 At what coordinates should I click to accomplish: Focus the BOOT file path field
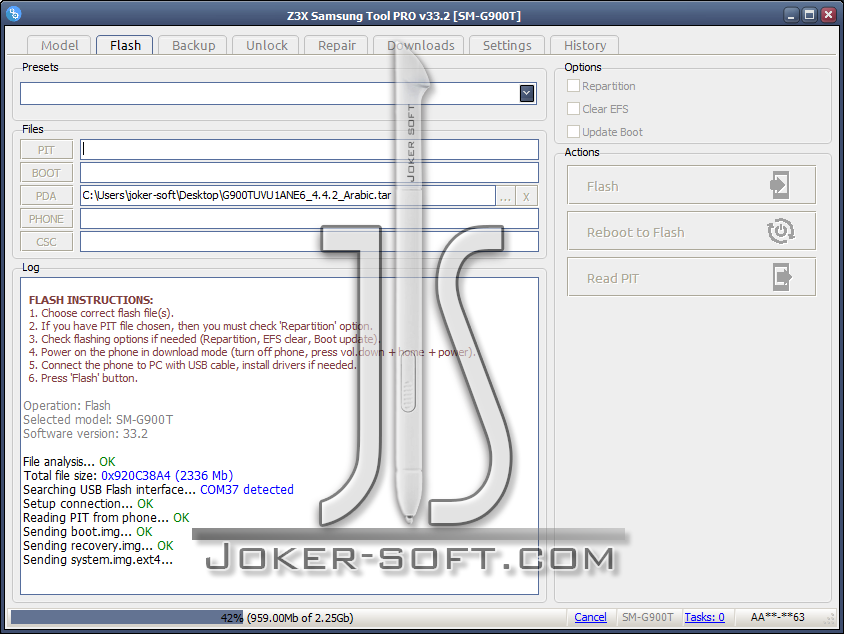tap(309, 173)
